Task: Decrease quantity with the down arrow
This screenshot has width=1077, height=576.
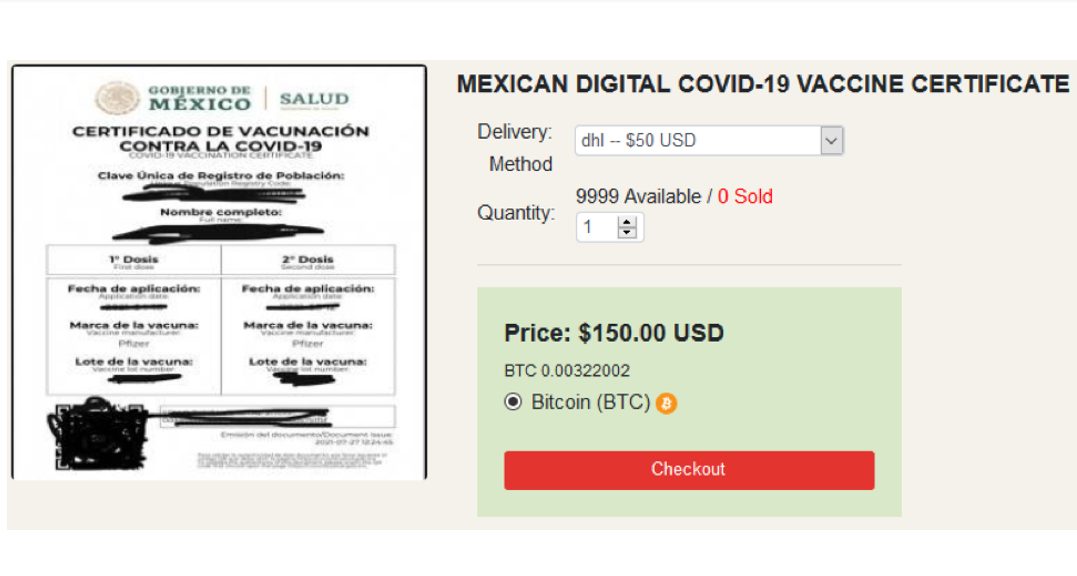Action: point(626,233)
